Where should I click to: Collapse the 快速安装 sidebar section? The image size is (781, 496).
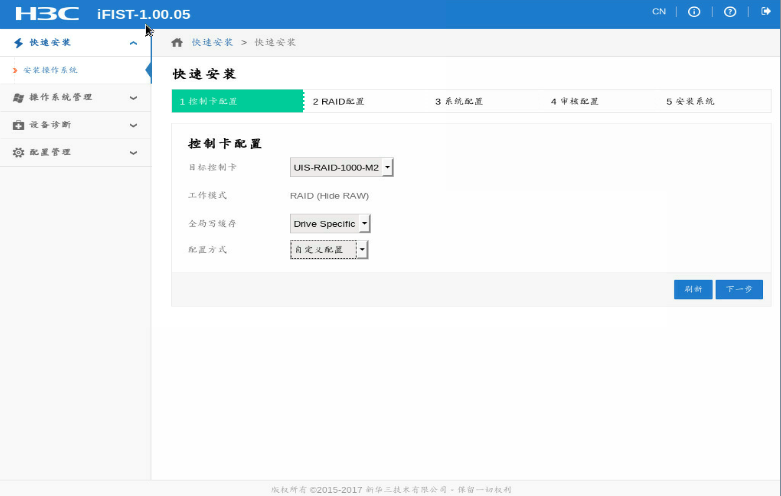[133, 43]
